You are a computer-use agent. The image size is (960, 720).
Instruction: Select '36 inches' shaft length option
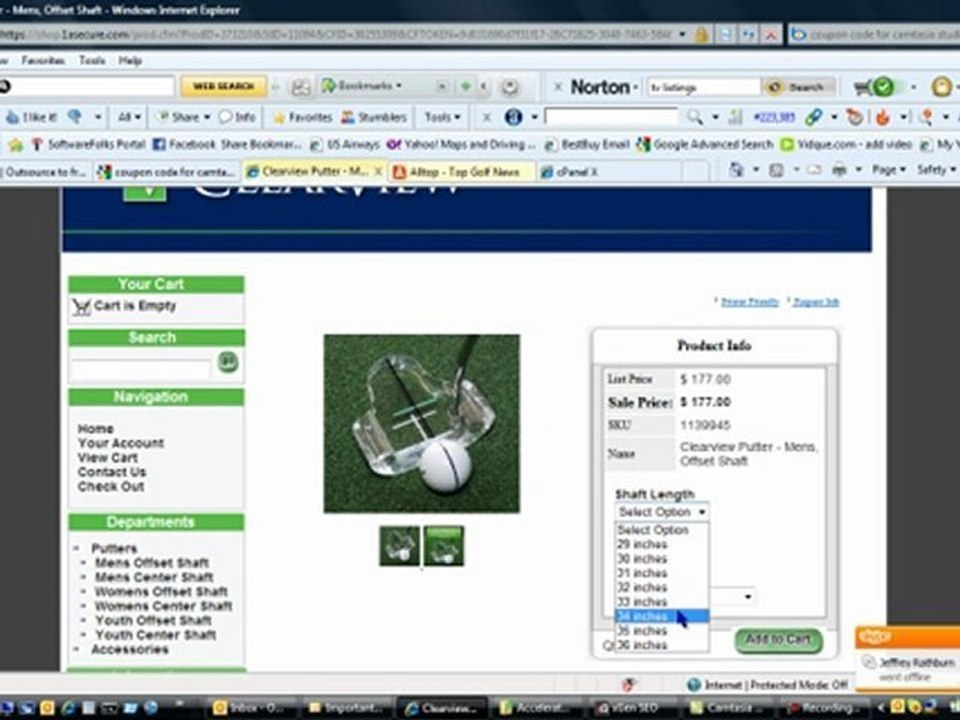[x=662, y=645]
